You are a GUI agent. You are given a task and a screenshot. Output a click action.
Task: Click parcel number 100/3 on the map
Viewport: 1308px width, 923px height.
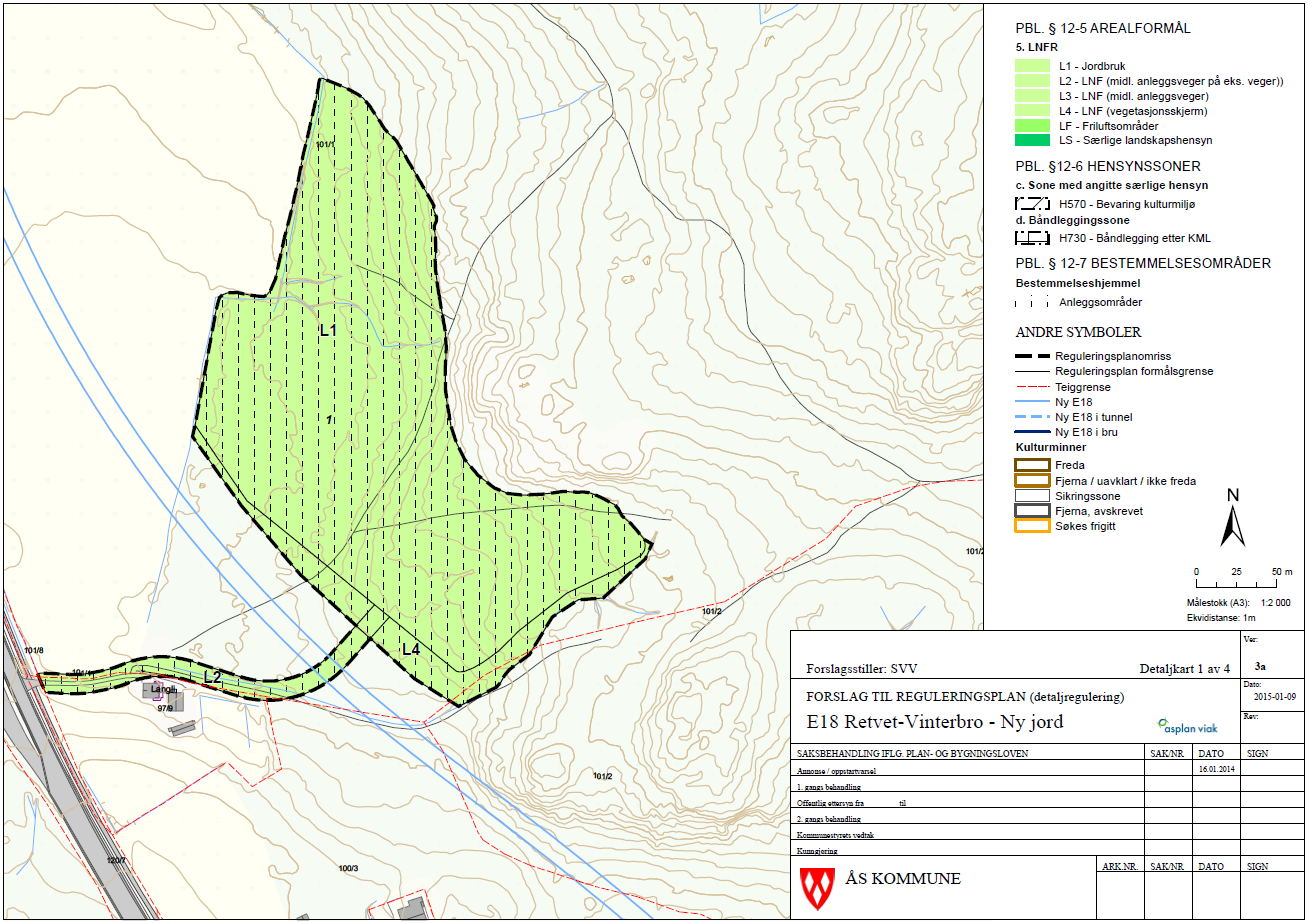point(348,868)
